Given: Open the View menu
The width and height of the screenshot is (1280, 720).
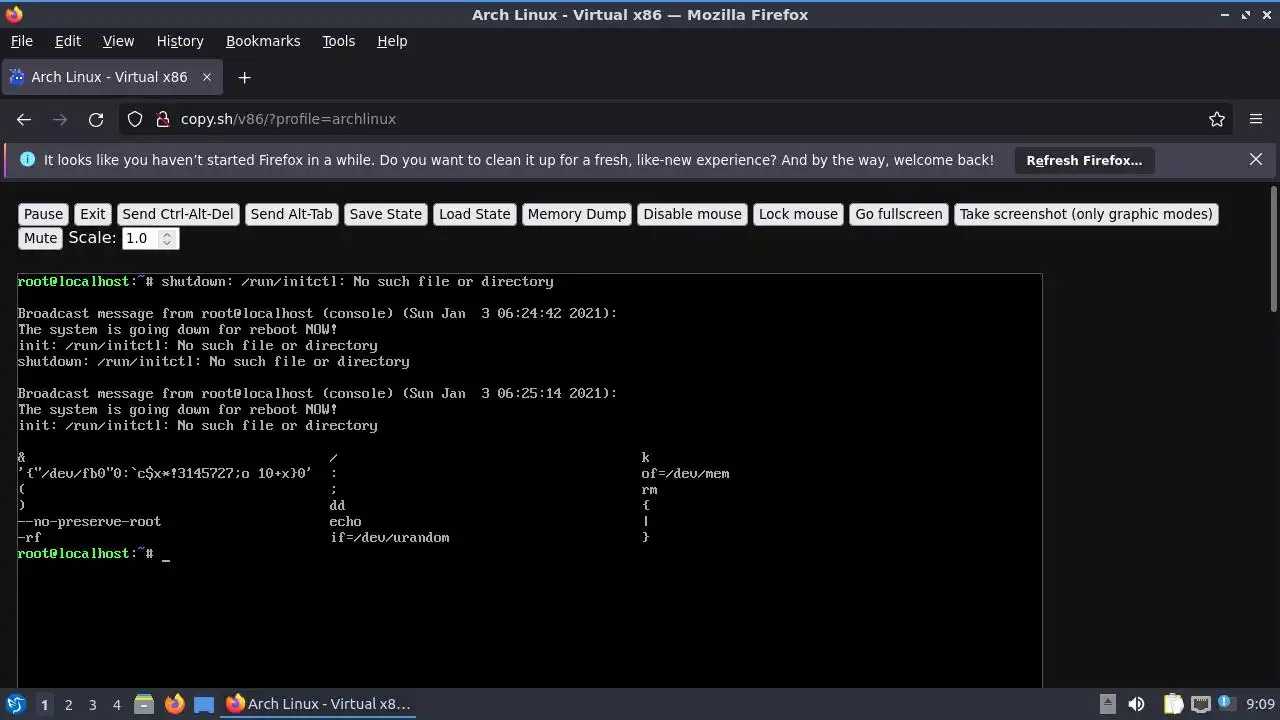Looking at the screenshot, I should (x=118, y=41).
